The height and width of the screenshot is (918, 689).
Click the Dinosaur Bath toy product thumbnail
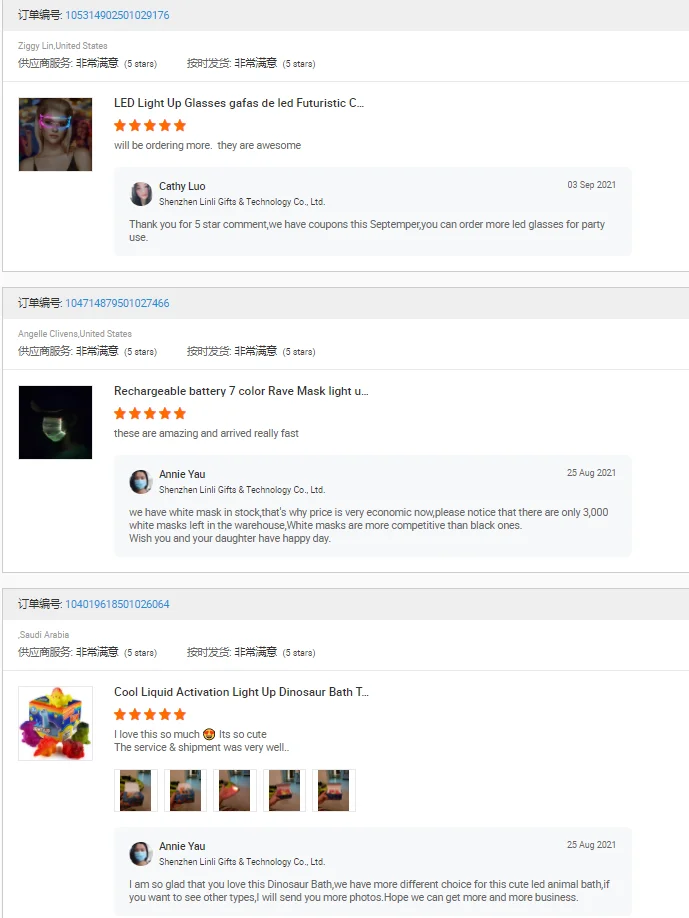tap(56, 724)
